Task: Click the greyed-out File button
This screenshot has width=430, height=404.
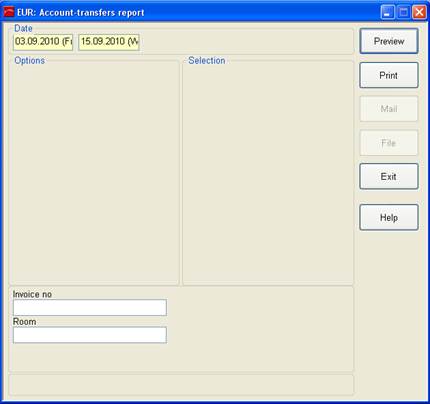Action: click(389, 143)
